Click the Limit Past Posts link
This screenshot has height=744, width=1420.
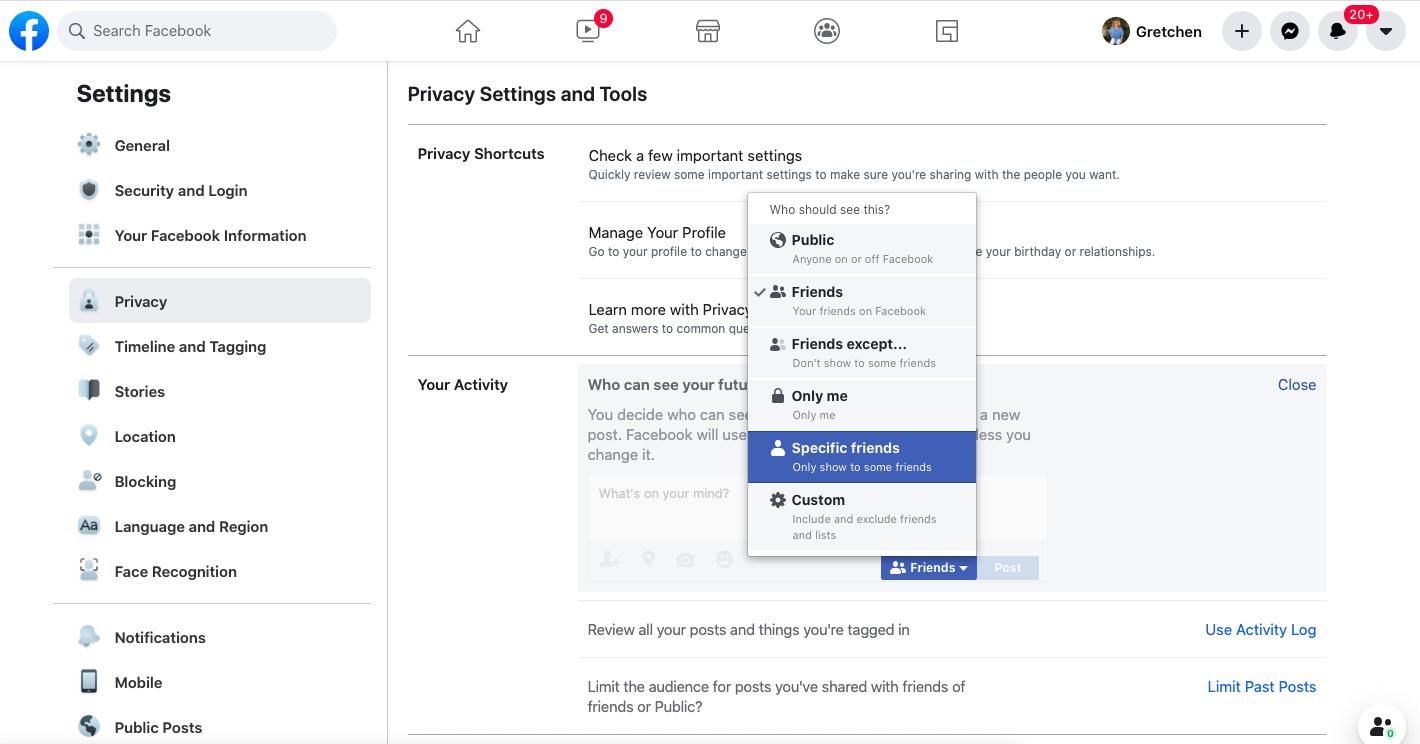pos(1262,687)
